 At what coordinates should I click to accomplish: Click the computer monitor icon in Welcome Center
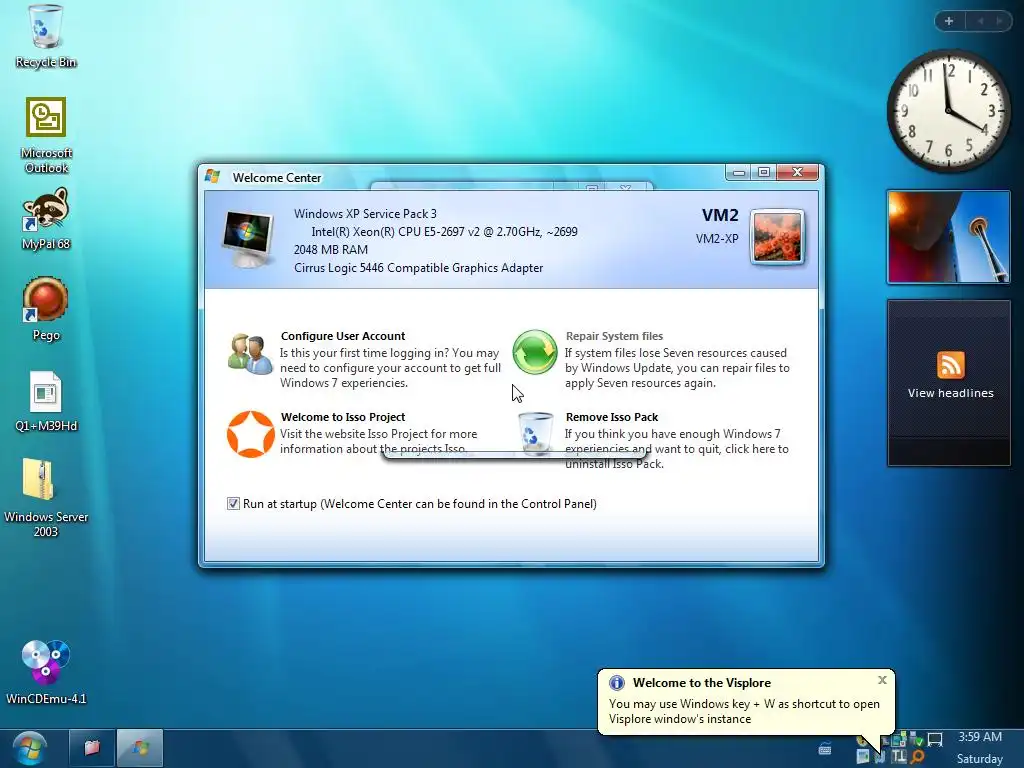(248, 239)
